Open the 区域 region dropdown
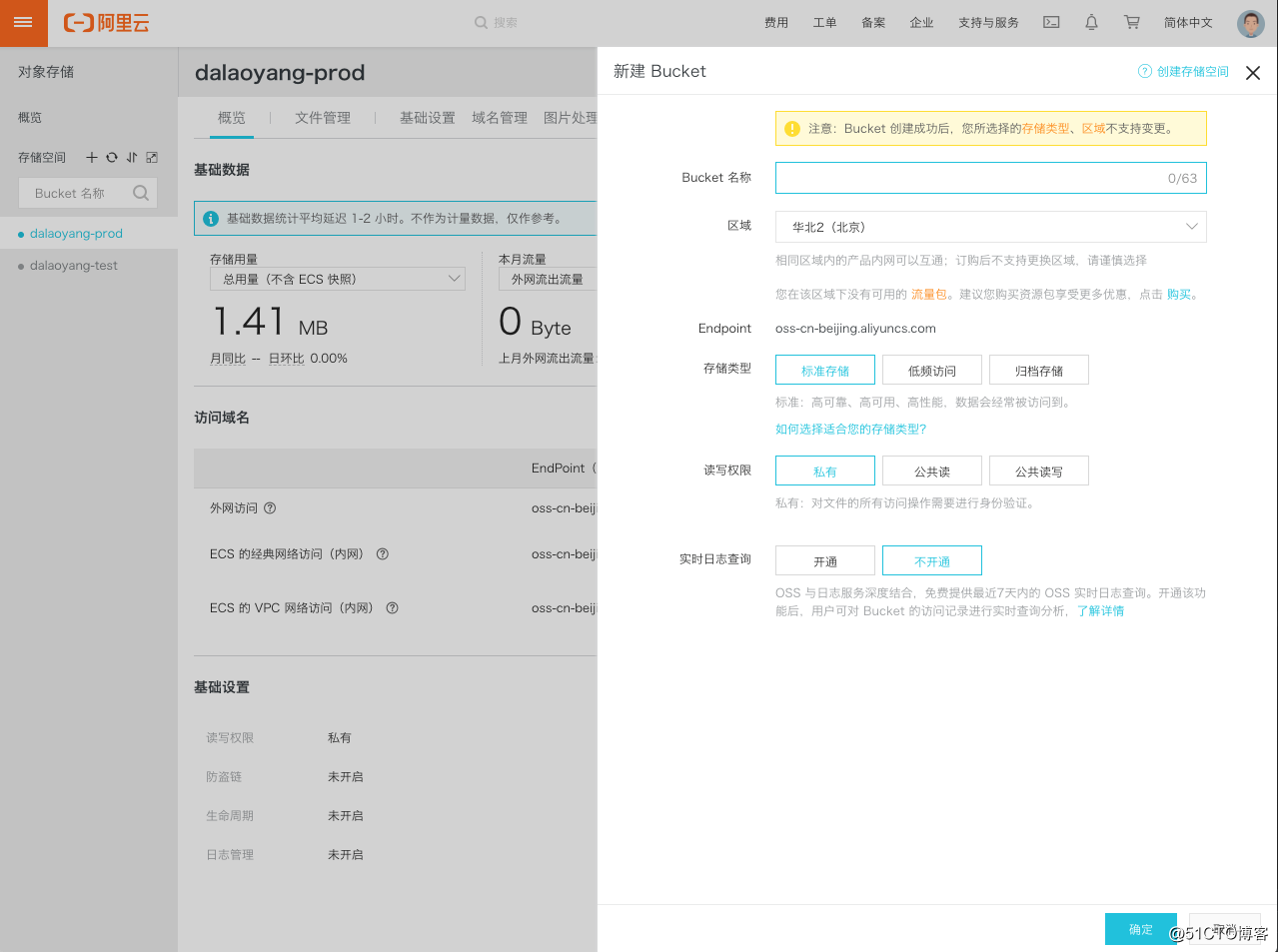 tap(991, 227)
